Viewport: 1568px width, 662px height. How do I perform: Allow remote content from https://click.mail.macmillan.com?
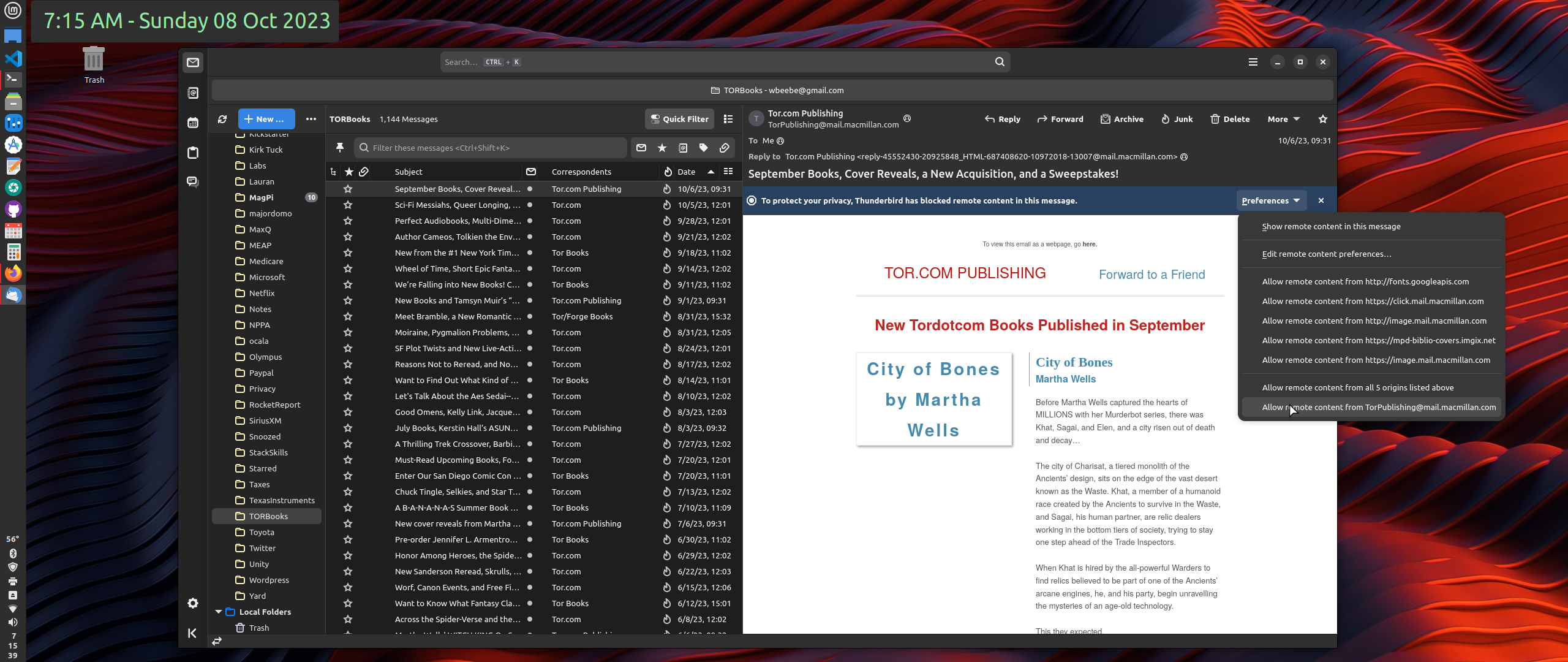coord(1371,302)
